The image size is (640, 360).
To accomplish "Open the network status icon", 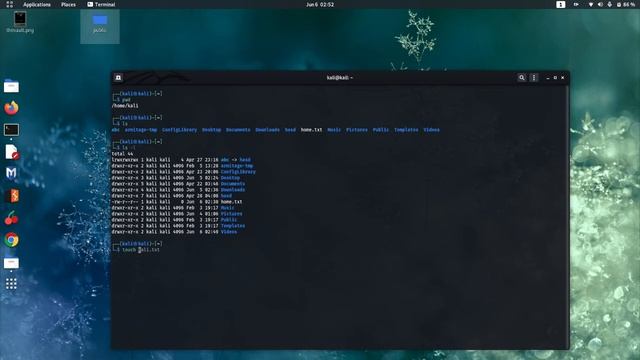I will 590,4.
